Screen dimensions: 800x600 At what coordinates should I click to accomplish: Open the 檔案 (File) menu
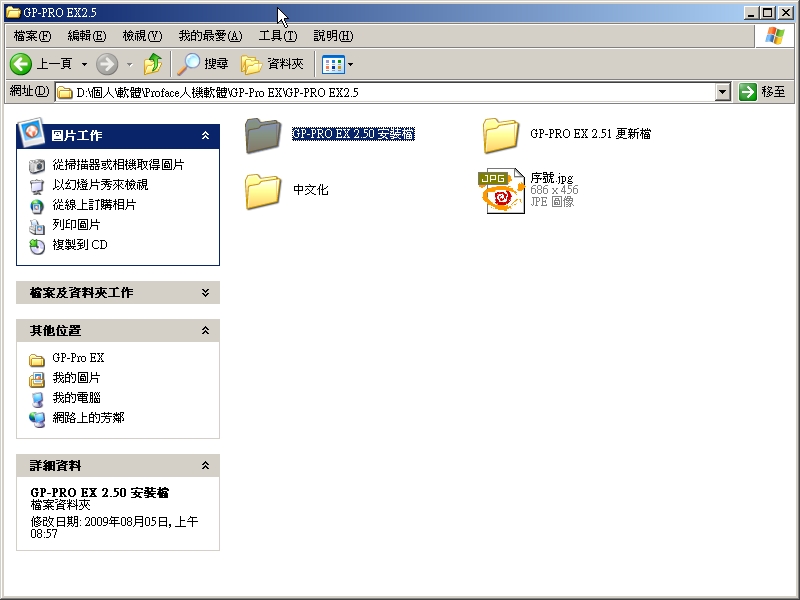click(x=31, y=36)
